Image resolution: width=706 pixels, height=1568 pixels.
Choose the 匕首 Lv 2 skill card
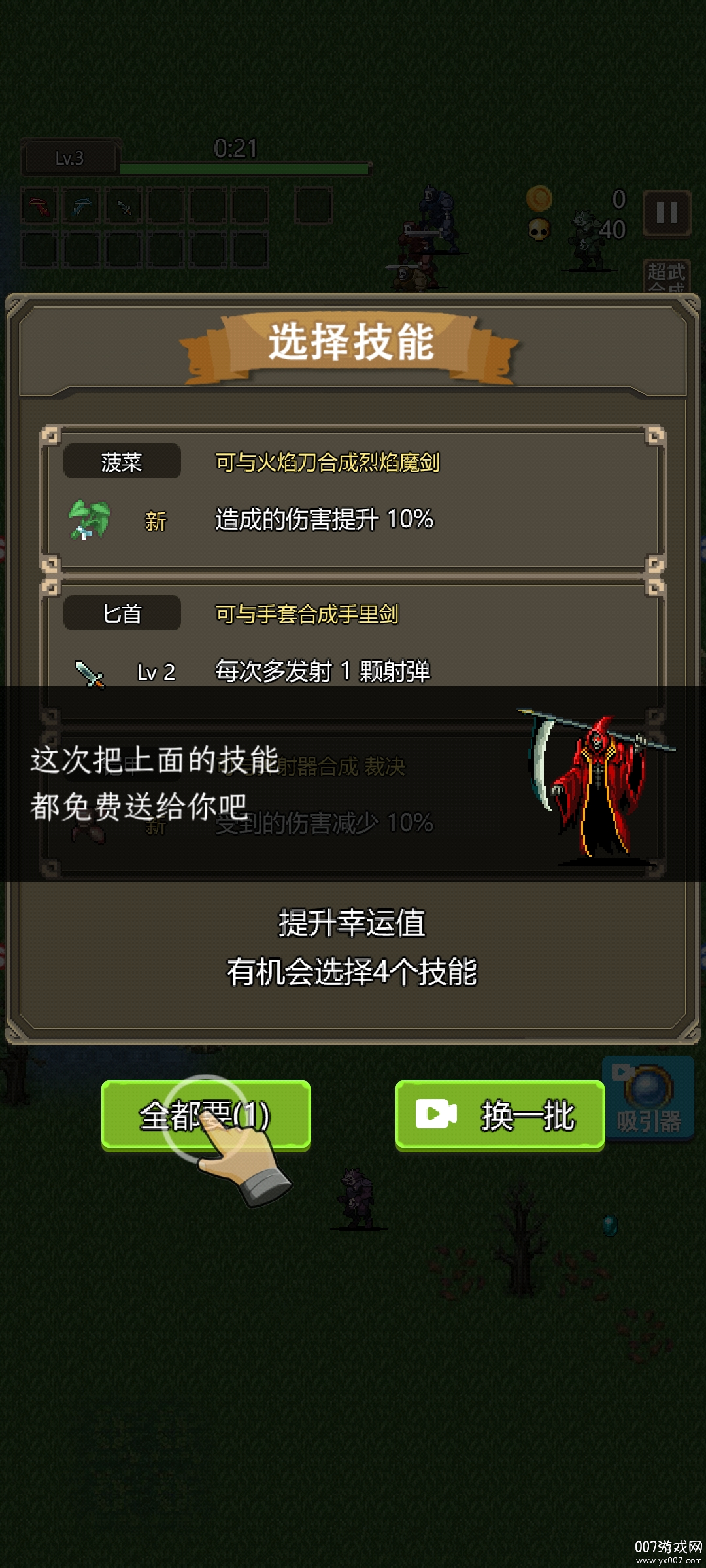pos(353,647)
